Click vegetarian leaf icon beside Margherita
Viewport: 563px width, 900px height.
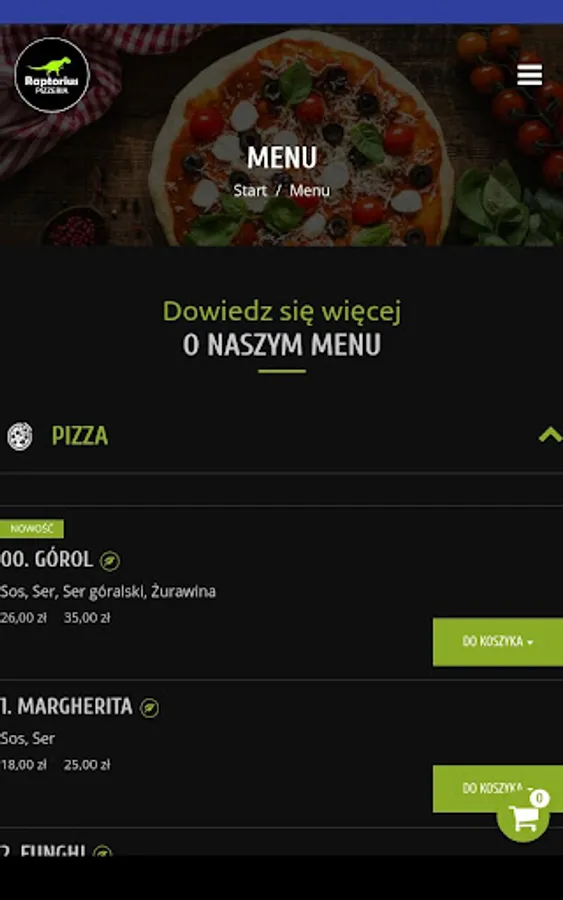149,708
